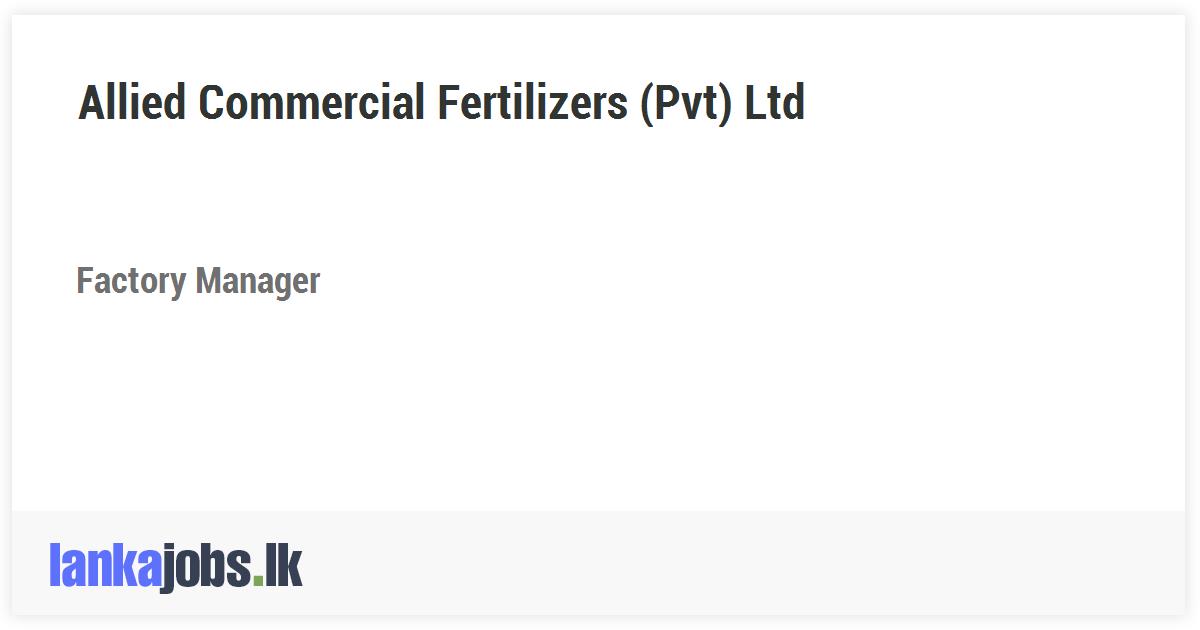Image resolution: width=1200 pixels, height=630 pixels.
Task: Click the empty white card area below Factory Manager
Action: [600, 410]
